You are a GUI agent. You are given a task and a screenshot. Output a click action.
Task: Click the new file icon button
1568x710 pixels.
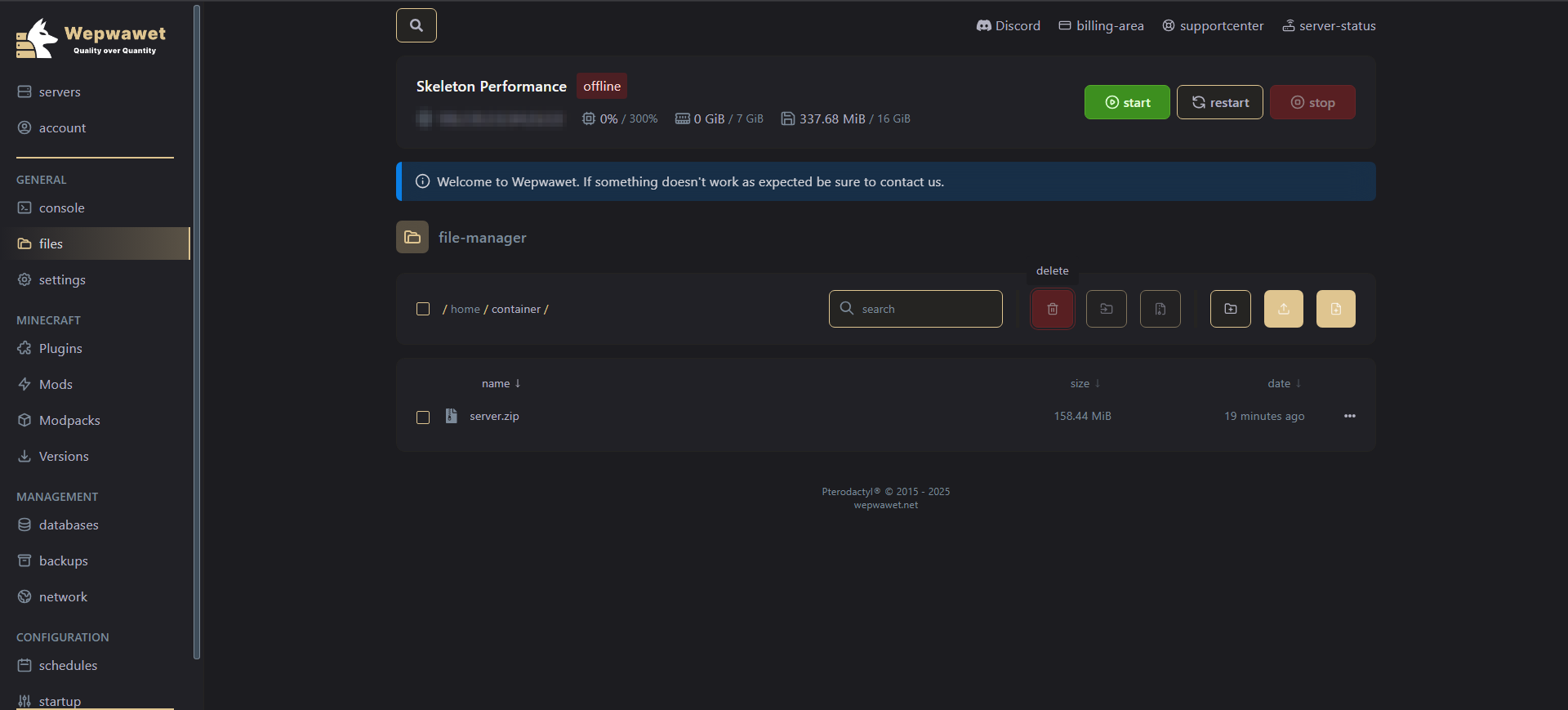tap(1336, 309)
